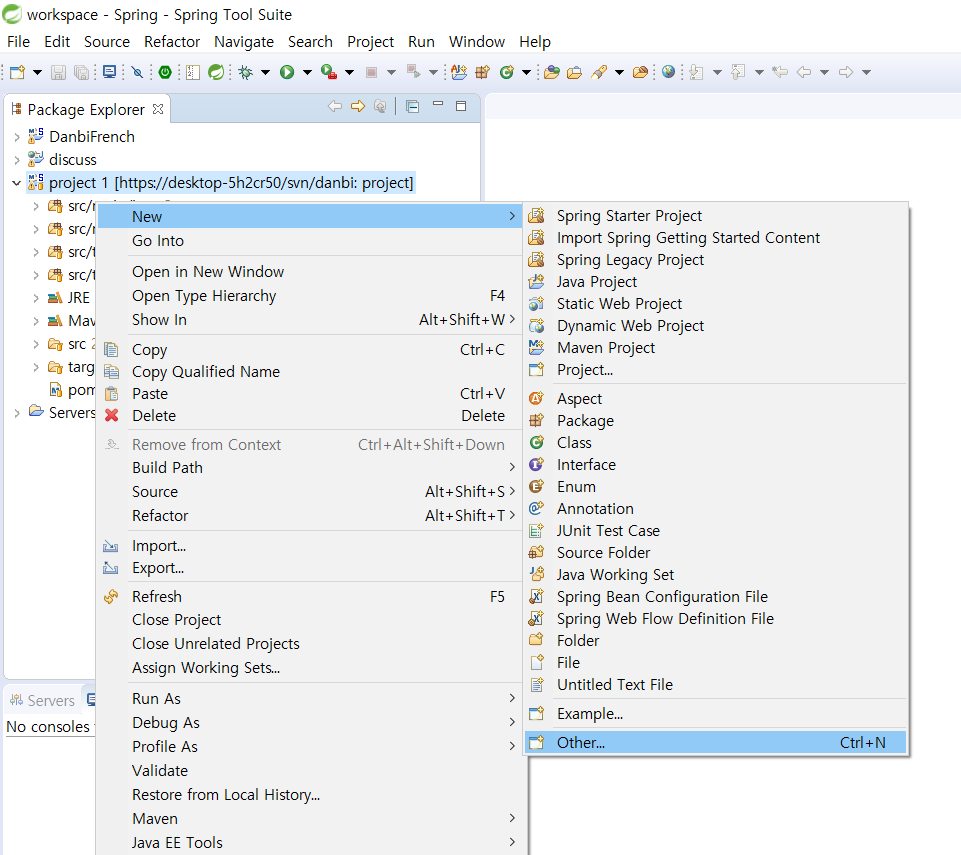Click the New Java Package toolbar icon
The width and height of the screenshot is (961, 855).
[483, 72]
